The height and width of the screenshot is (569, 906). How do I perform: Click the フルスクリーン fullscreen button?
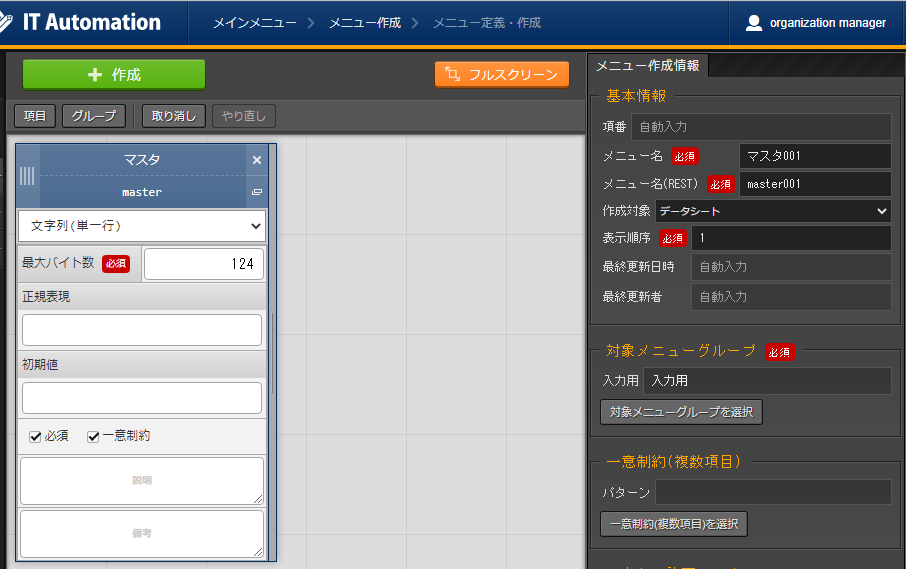point(502,75)
